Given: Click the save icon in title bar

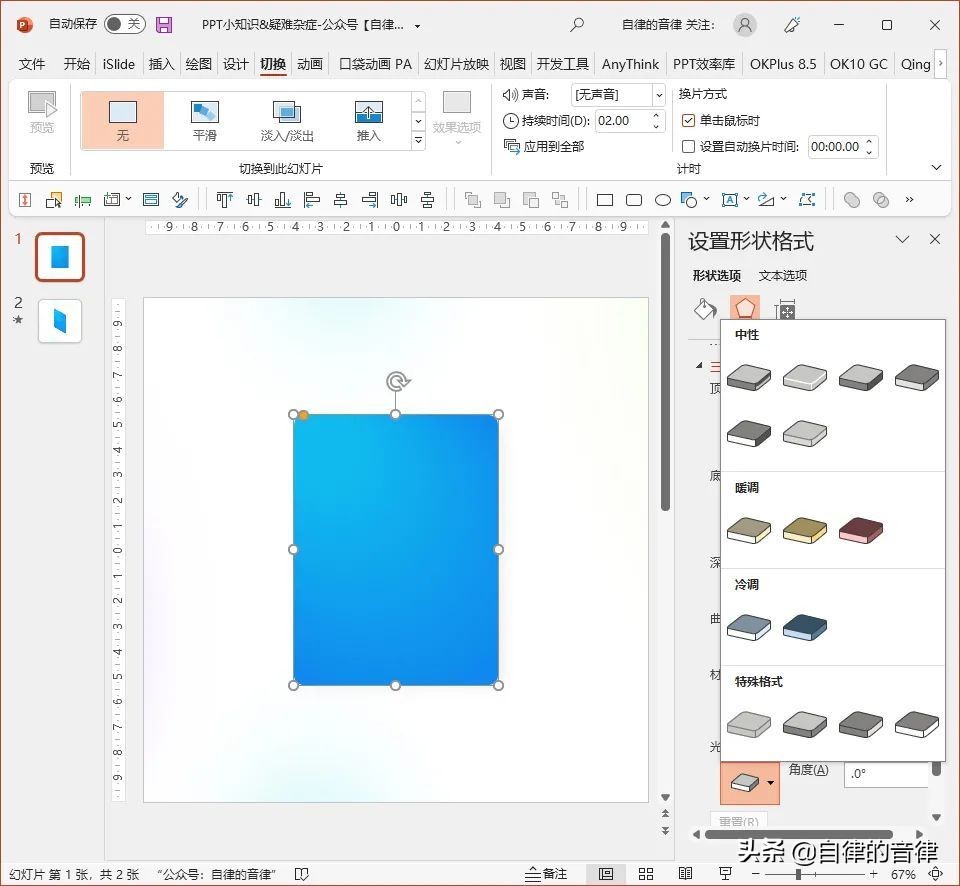Looking at the screenshot, I should point(164,25).
